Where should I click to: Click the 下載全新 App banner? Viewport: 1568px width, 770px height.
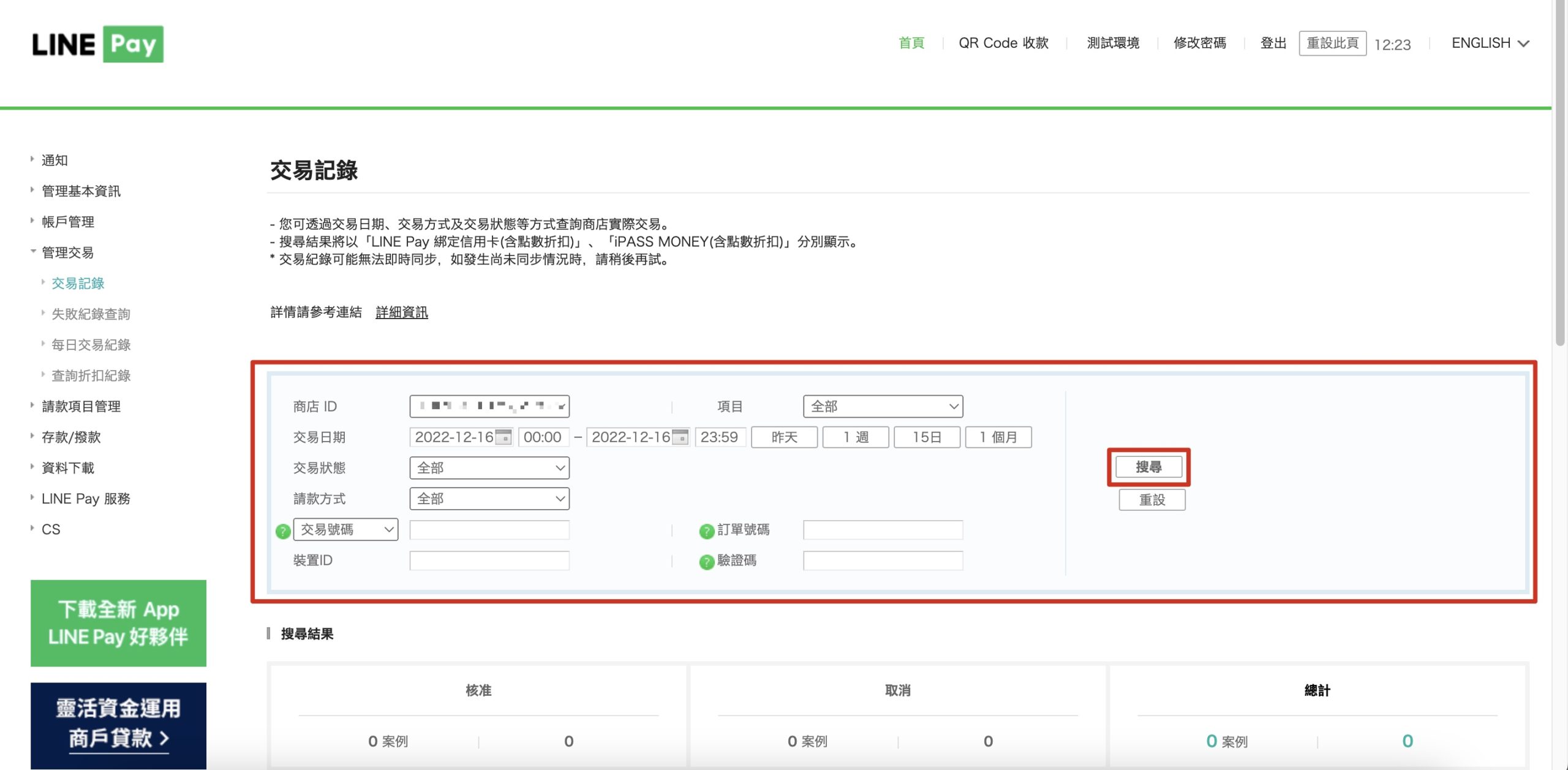point(118,623)
